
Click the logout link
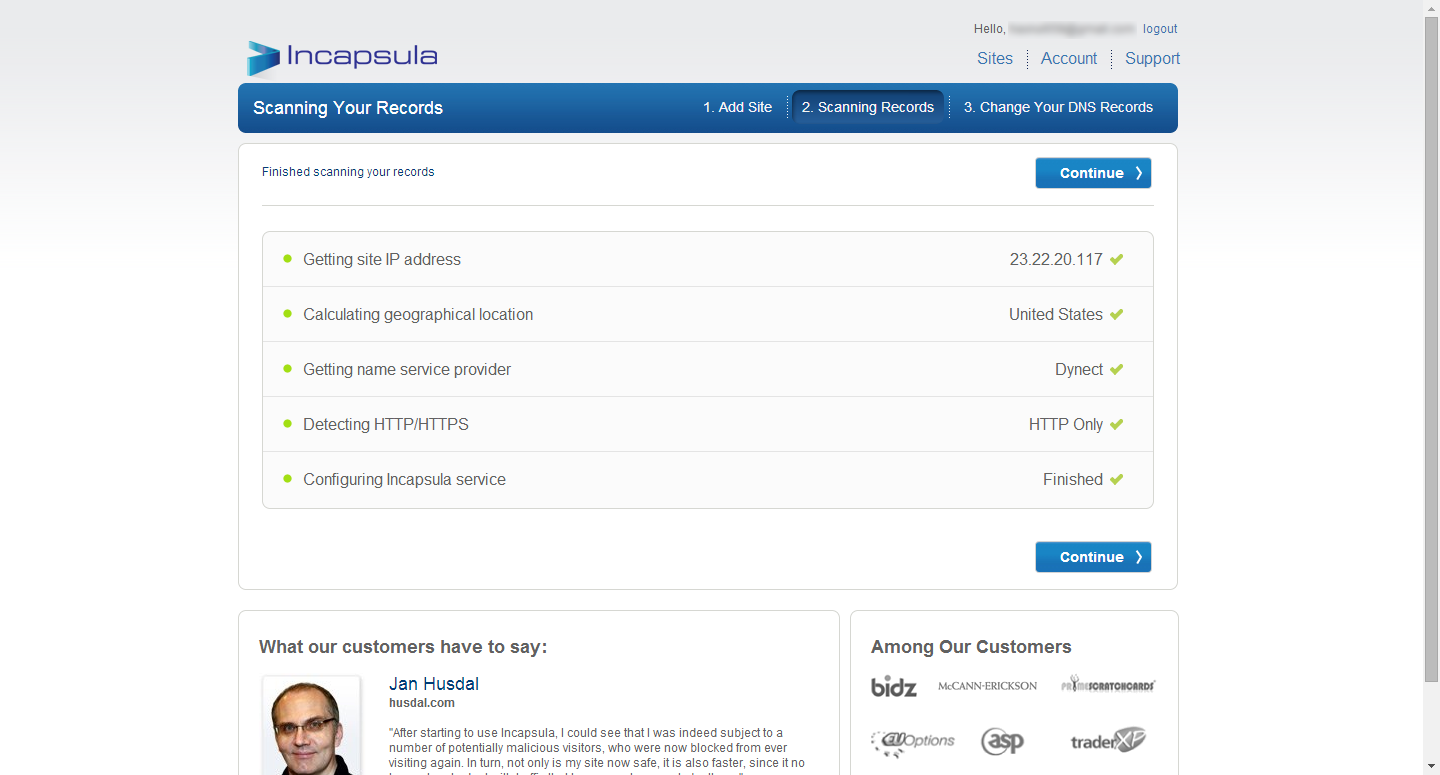1160,29
